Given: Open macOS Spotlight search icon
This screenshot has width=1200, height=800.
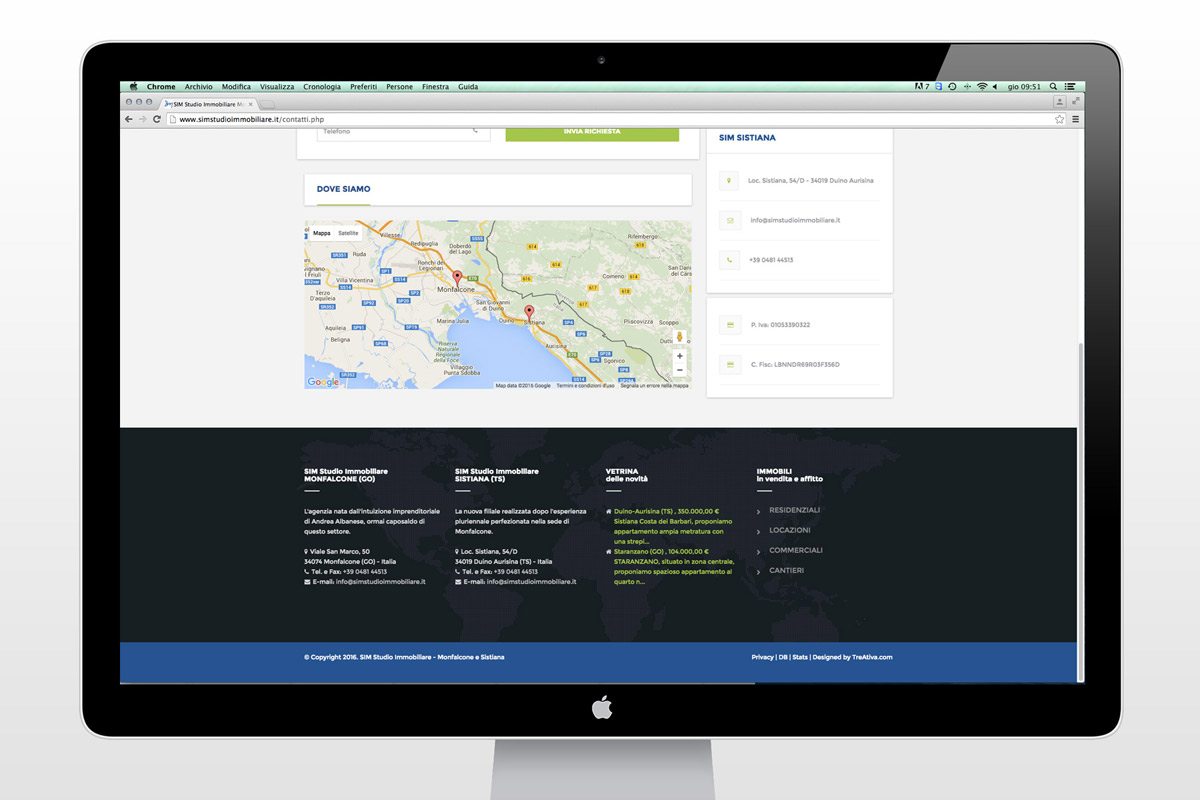Looking at the screenshot, I should coord(1053,87).
